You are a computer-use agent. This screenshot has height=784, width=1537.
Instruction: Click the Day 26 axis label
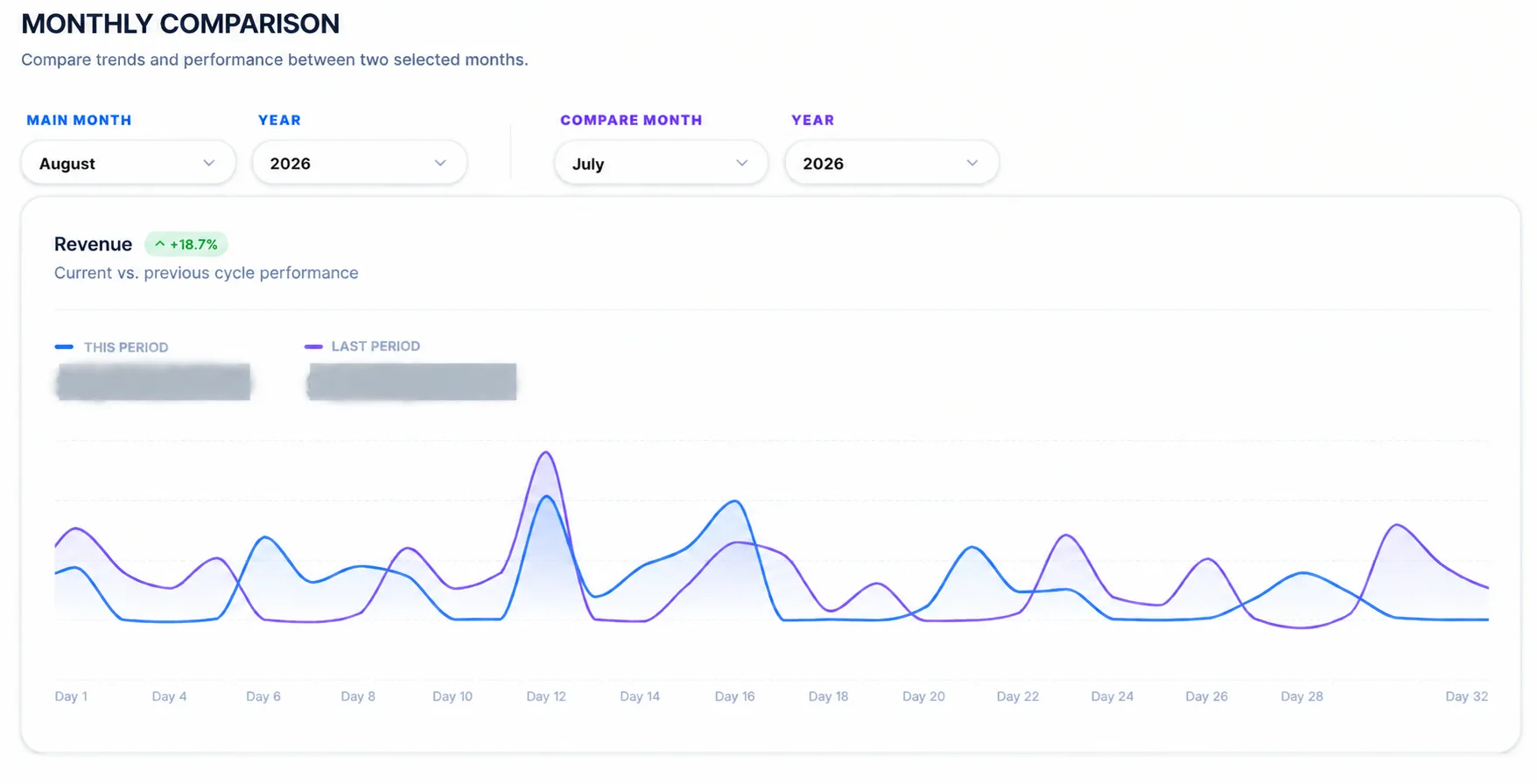pos(1207,696)
